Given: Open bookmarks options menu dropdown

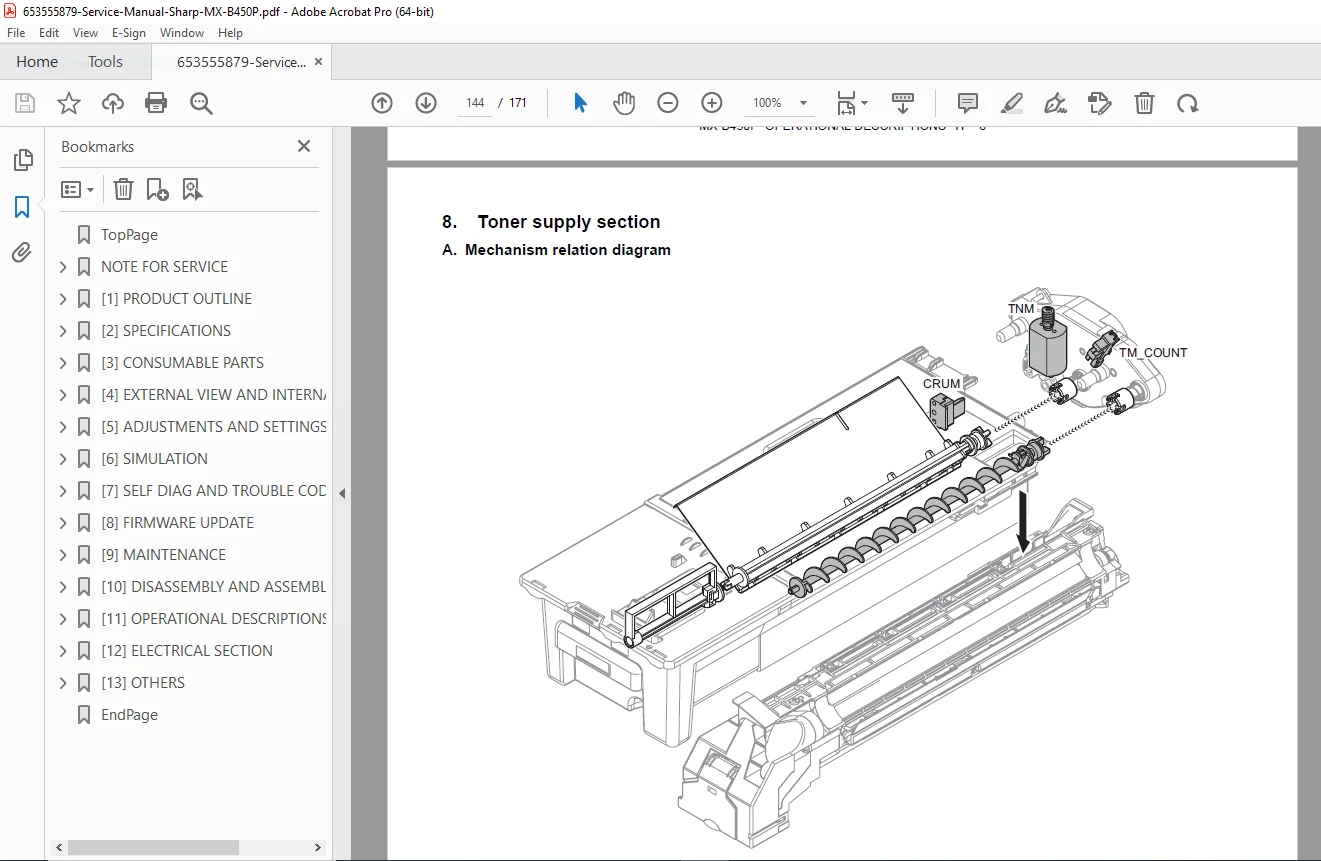Looking at the screenshot, I should tap(77, 189).
